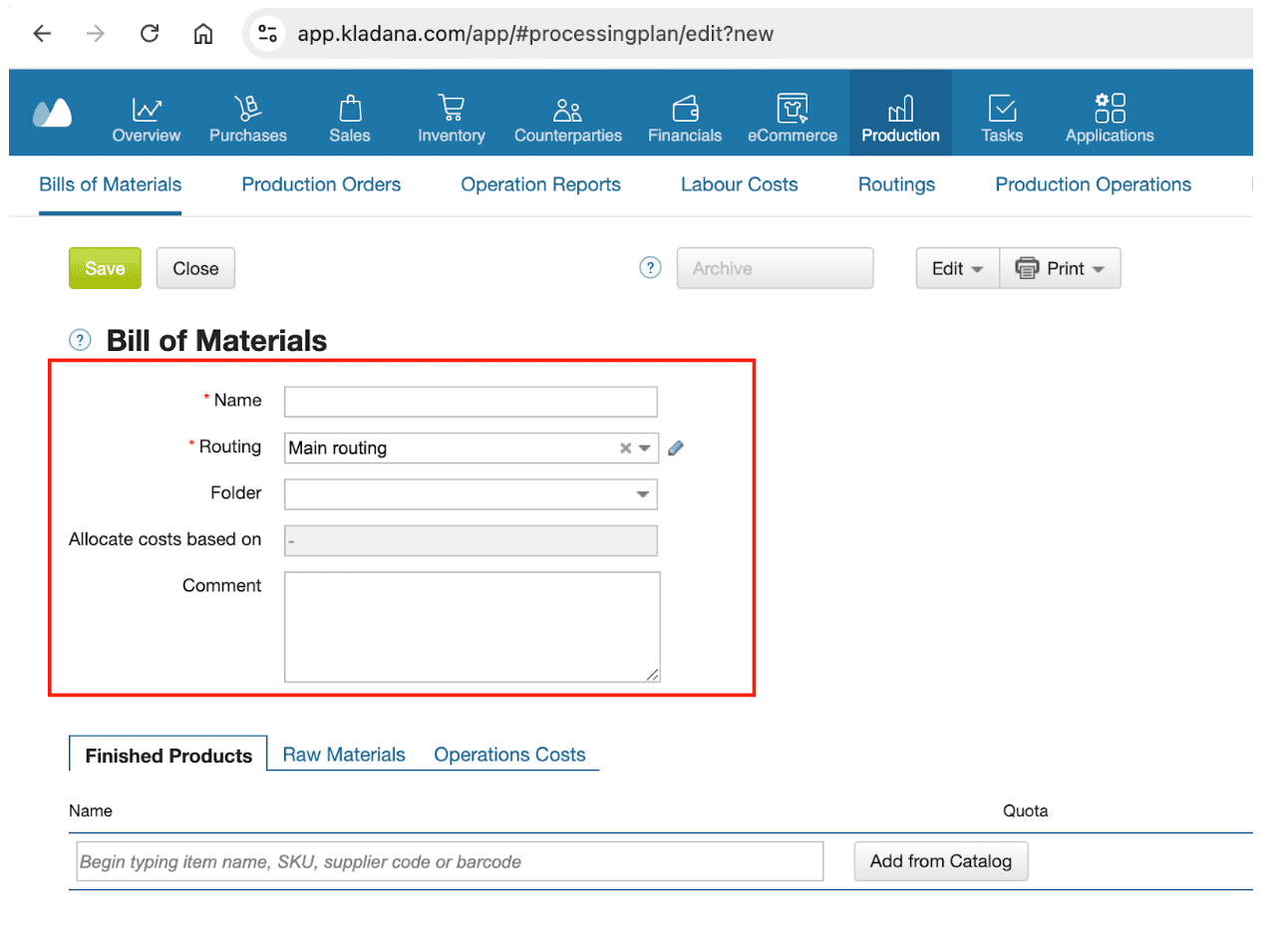This screenshot has width=1288, height=933.
Task: Click the Close button
Action: (195, 268)
